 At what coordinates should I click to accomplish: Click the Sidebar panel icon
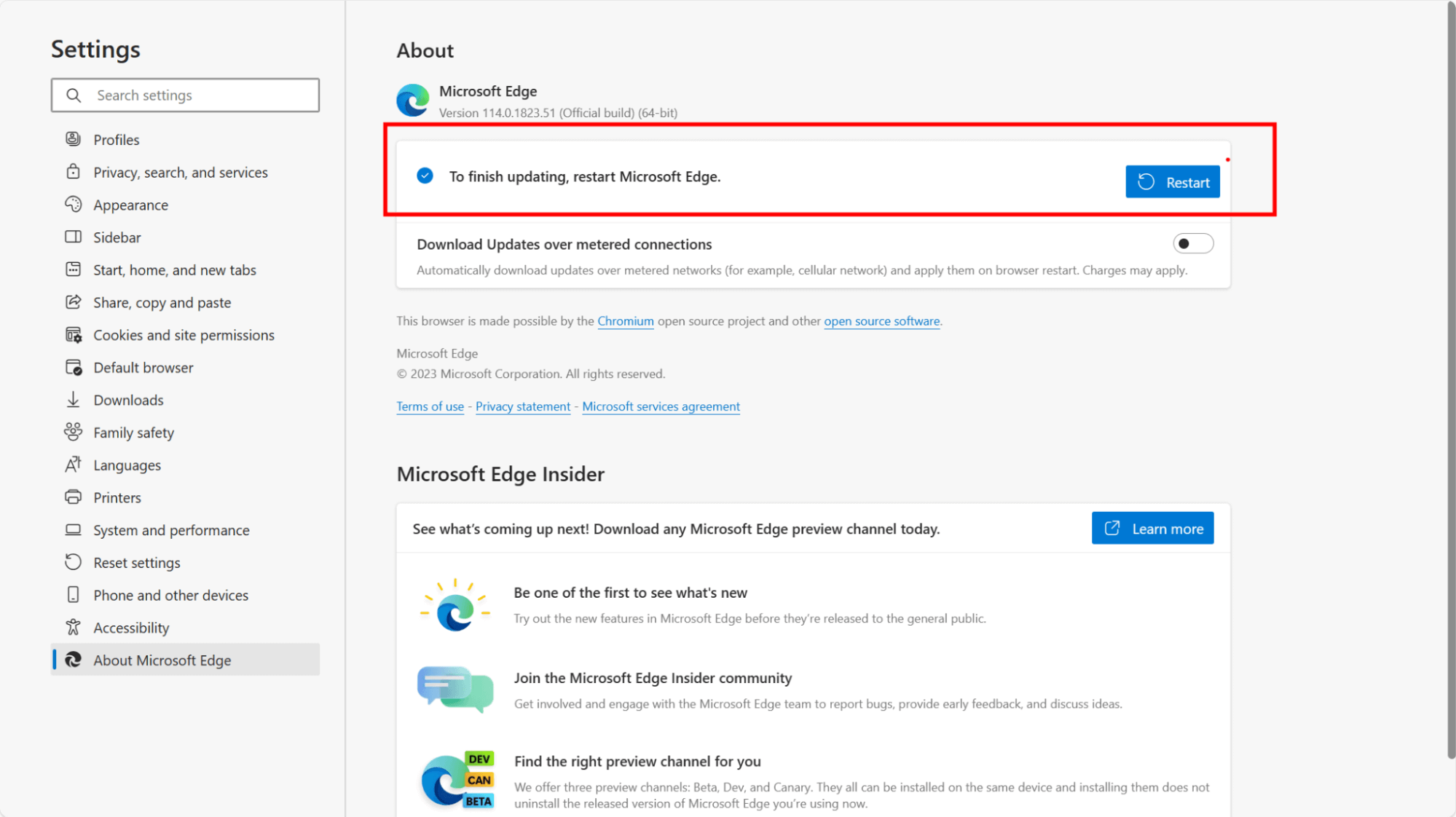tap(73, 237)
